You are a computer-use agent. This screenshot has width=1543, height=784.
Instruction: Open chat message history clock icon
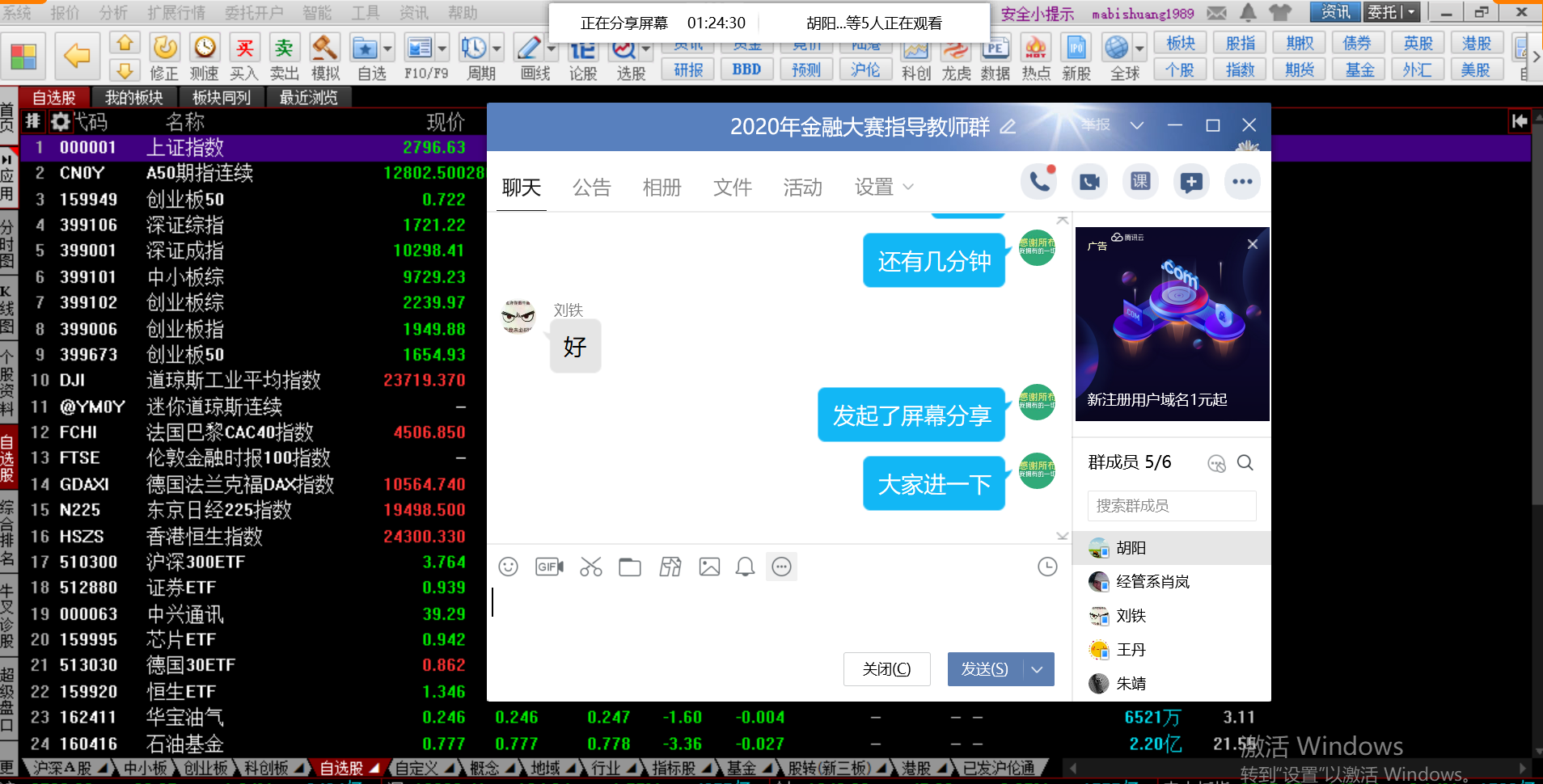[1047, 567]
